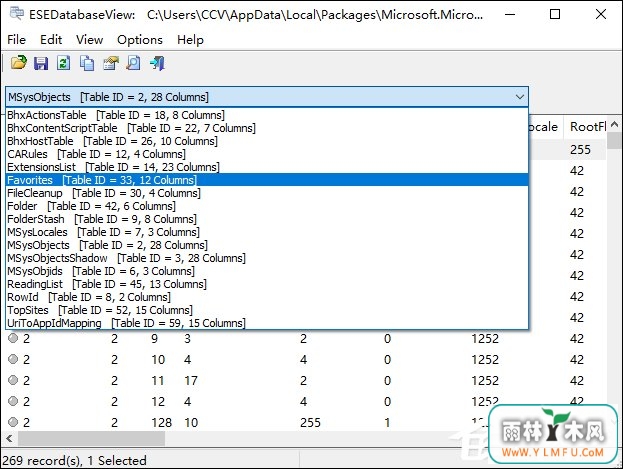Select TopSites table entry
Viewport: 623px width, 469px height.
(267, 310)
